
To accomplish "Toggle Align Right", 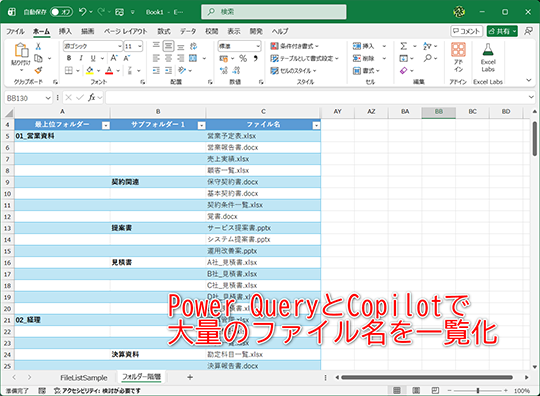I will [180, 58].
